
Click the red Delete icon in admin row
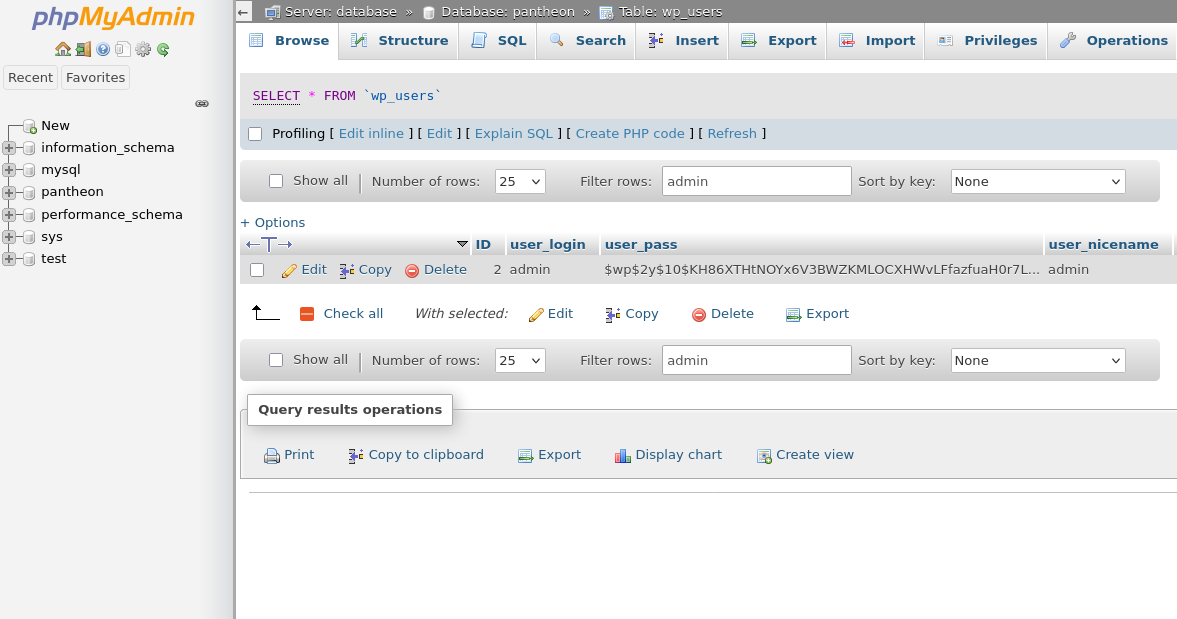pyautogui.click(x=411, y=270)
